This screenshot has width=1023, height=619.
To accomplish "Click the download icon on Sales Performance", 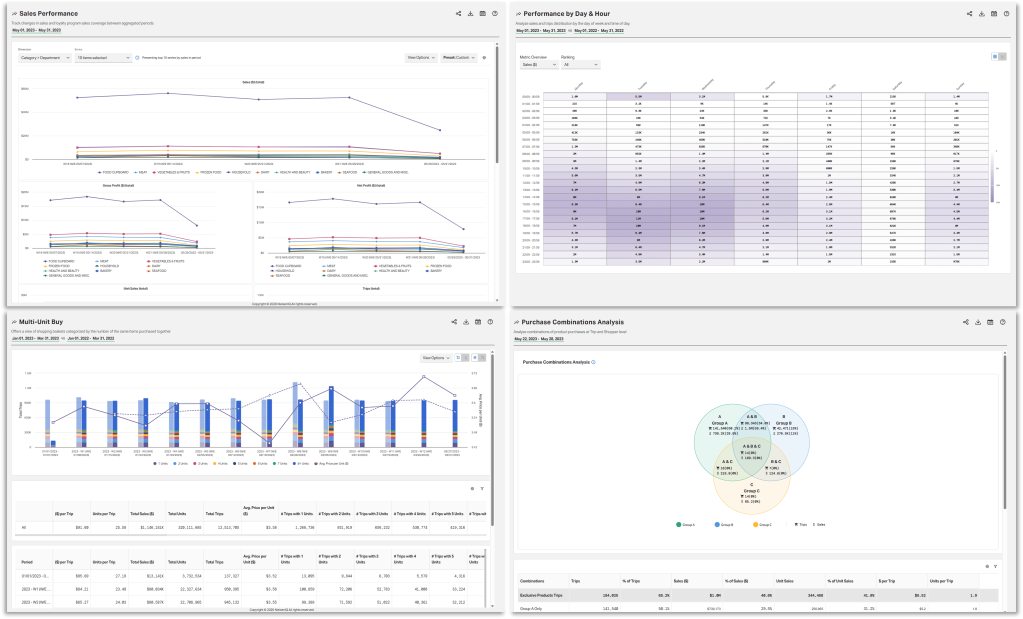I will click(471, 13).
